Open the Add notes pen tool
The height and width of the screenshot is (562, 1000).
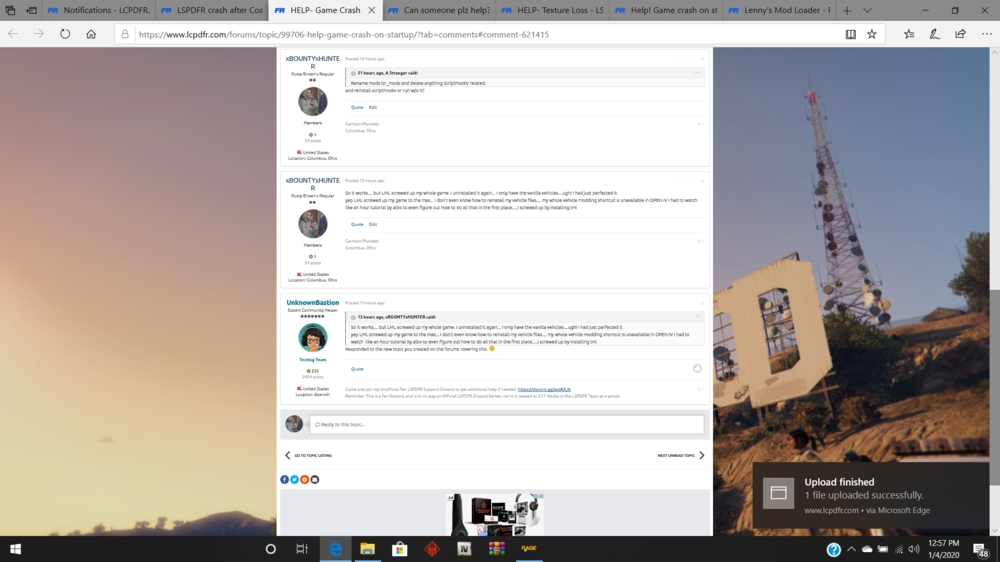934,34
